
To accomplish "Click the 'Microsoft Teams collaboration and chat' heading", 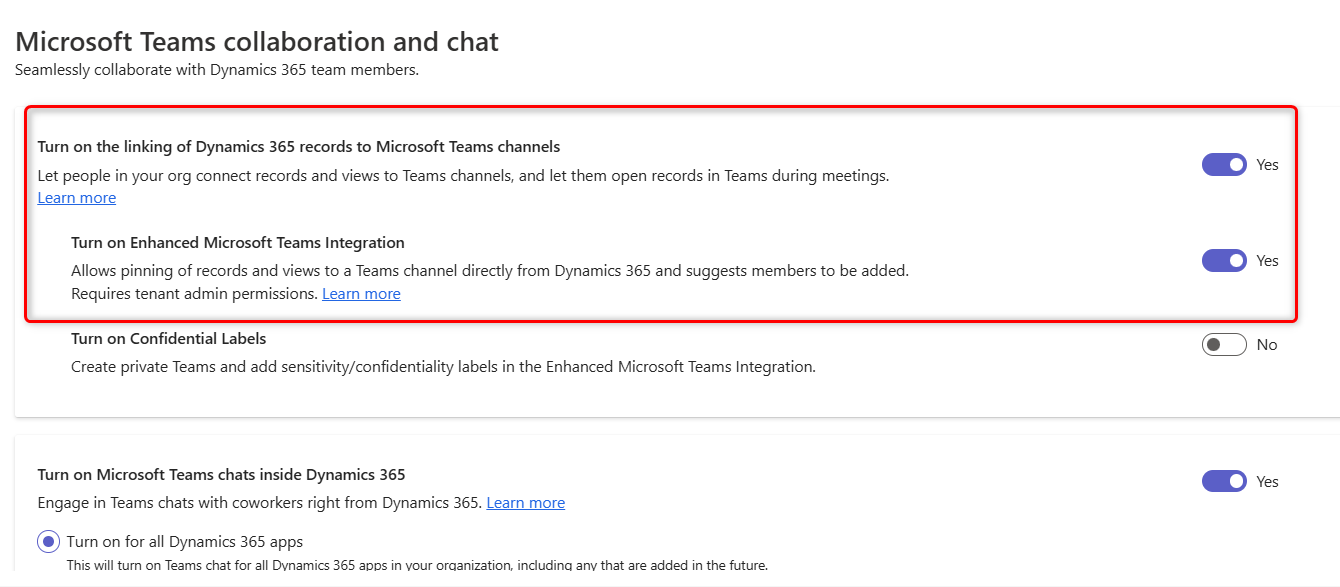I will pyautogui.click(x=257, y=42).
